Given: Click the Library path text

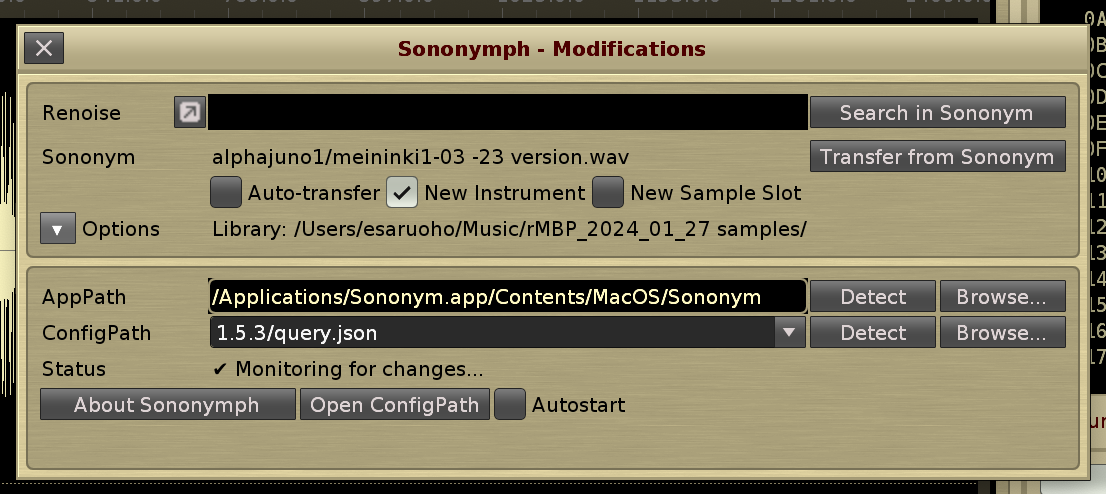Looking at the screenshot, I should point(509,229).
